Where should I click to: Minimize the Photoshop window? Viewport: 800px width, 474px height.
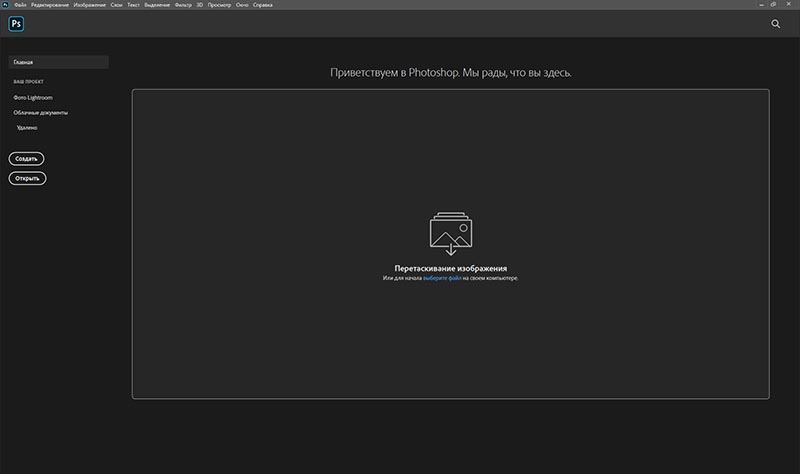[x=761, y=5]
